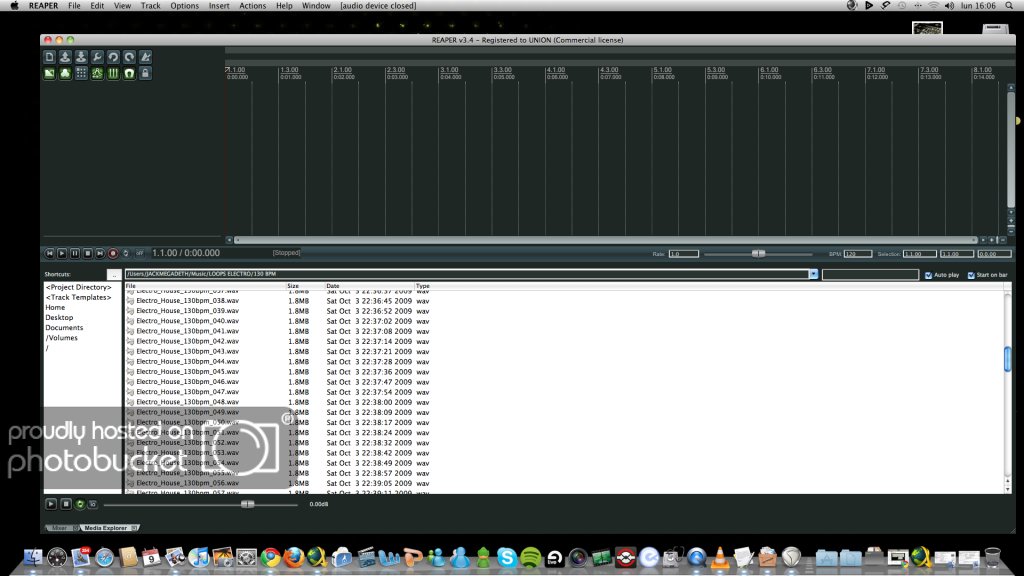Open the Actions menu
This screenshot has width=1024, height=576.
click(x=252, y=5)
